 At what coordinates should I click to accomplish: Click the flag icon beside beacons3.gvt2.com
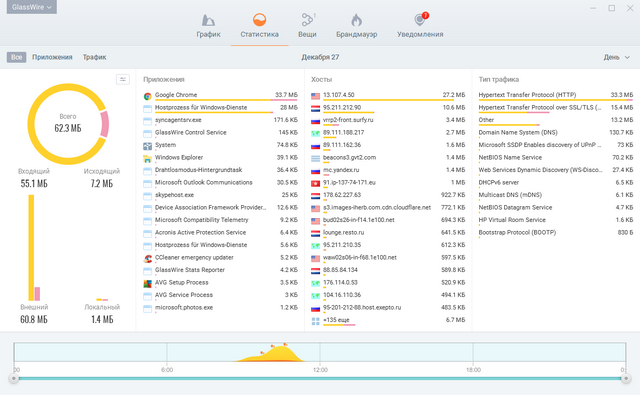coord(316,159)
